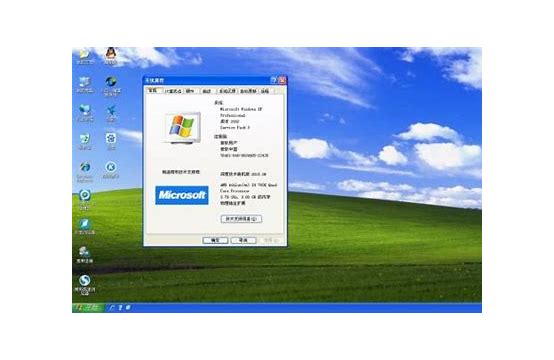This screenshot has width=554, height=360.
Task: Open the teal square desktop icon above broadband connection
Action: pos(85,226)
